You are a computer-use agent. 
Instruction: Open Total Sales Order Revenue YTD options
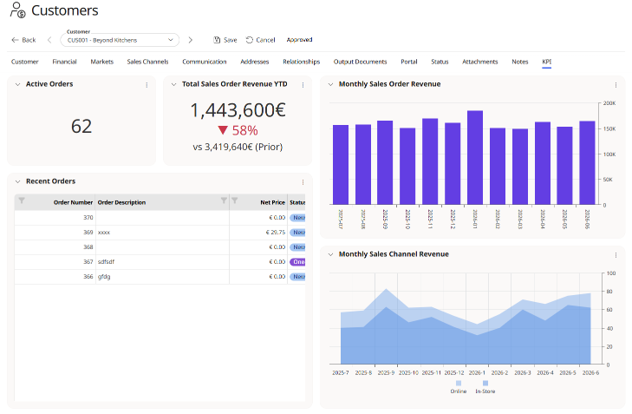click(x=303, y=85)
